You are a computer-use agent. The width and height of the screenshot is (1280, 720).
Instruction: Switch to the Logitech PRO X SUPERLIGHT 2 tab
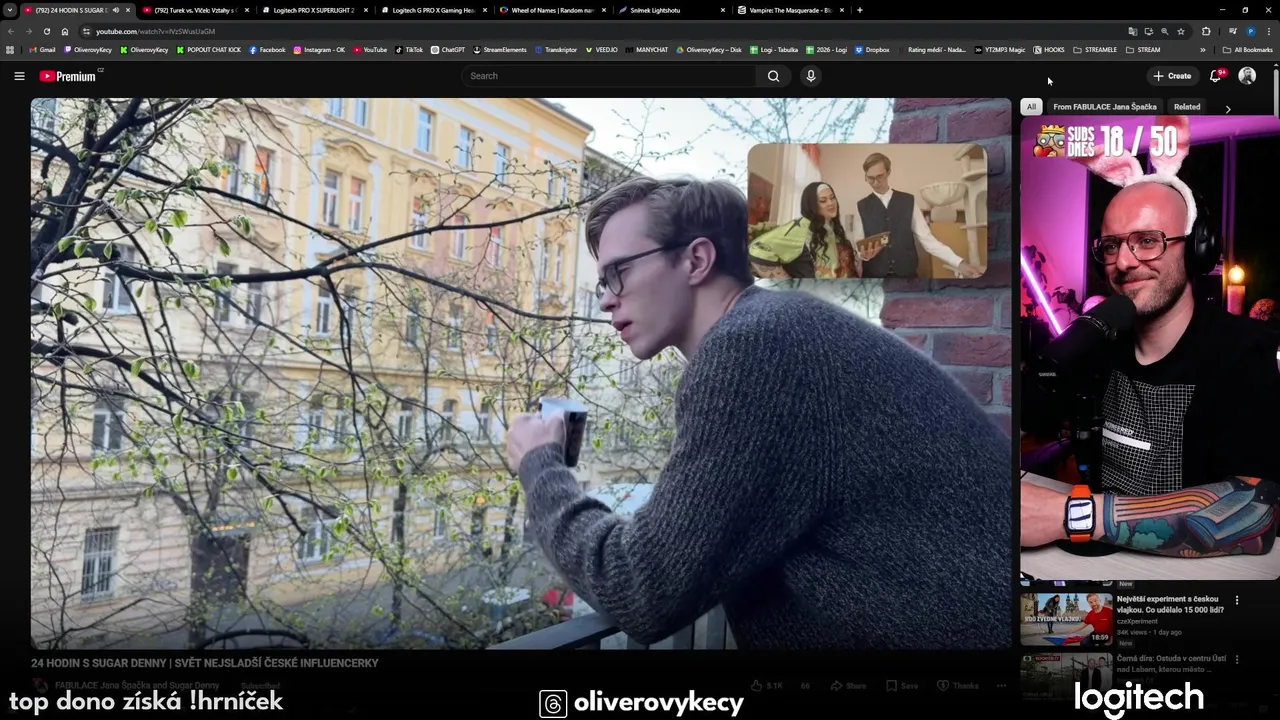tap(313, 10)
